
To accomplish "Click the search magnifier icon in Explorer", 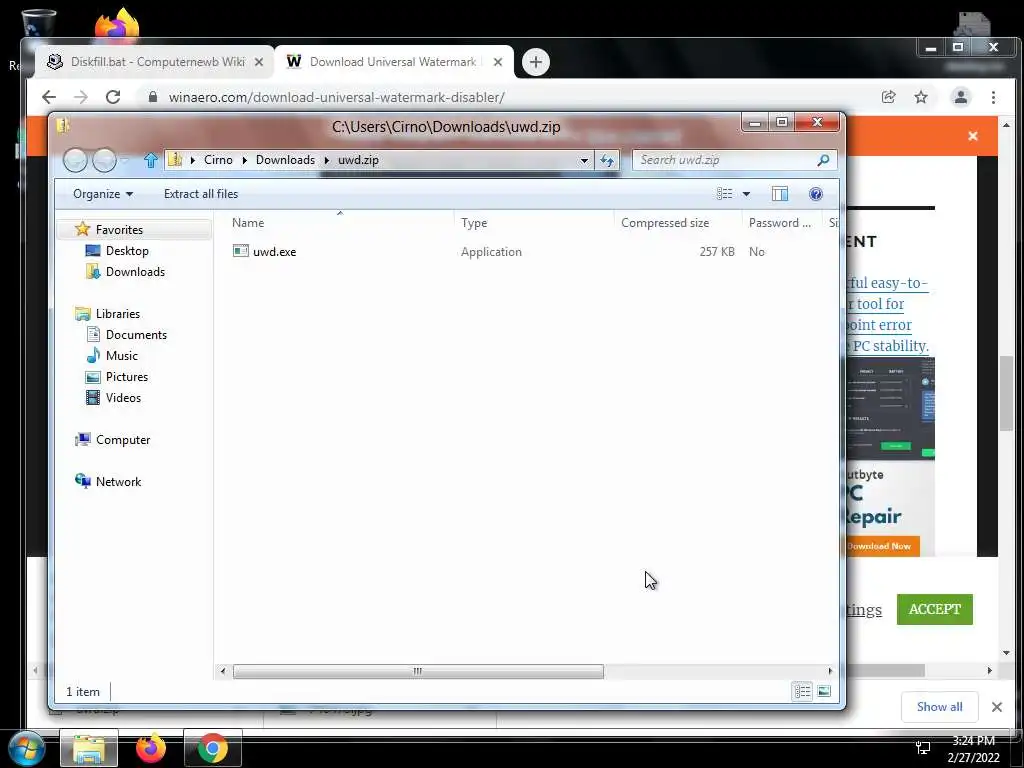I will click(x=823, y=160).
